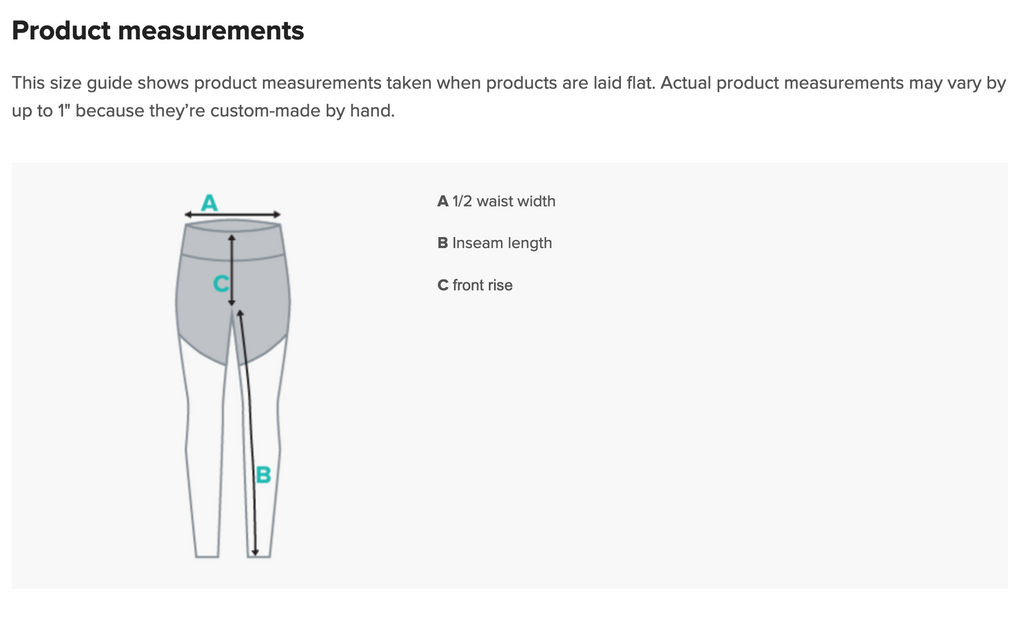
Task: Click the leggings diagram illustration
Action: (232, 375)
